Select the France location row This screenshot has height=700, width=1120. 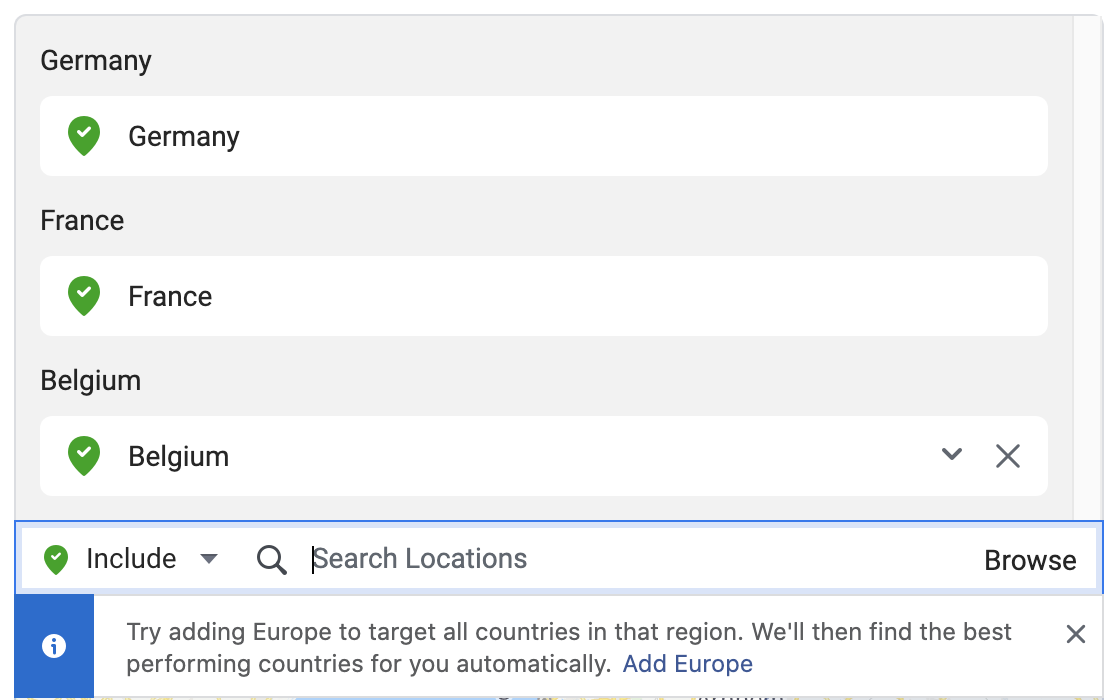click(x=544, y=296)
